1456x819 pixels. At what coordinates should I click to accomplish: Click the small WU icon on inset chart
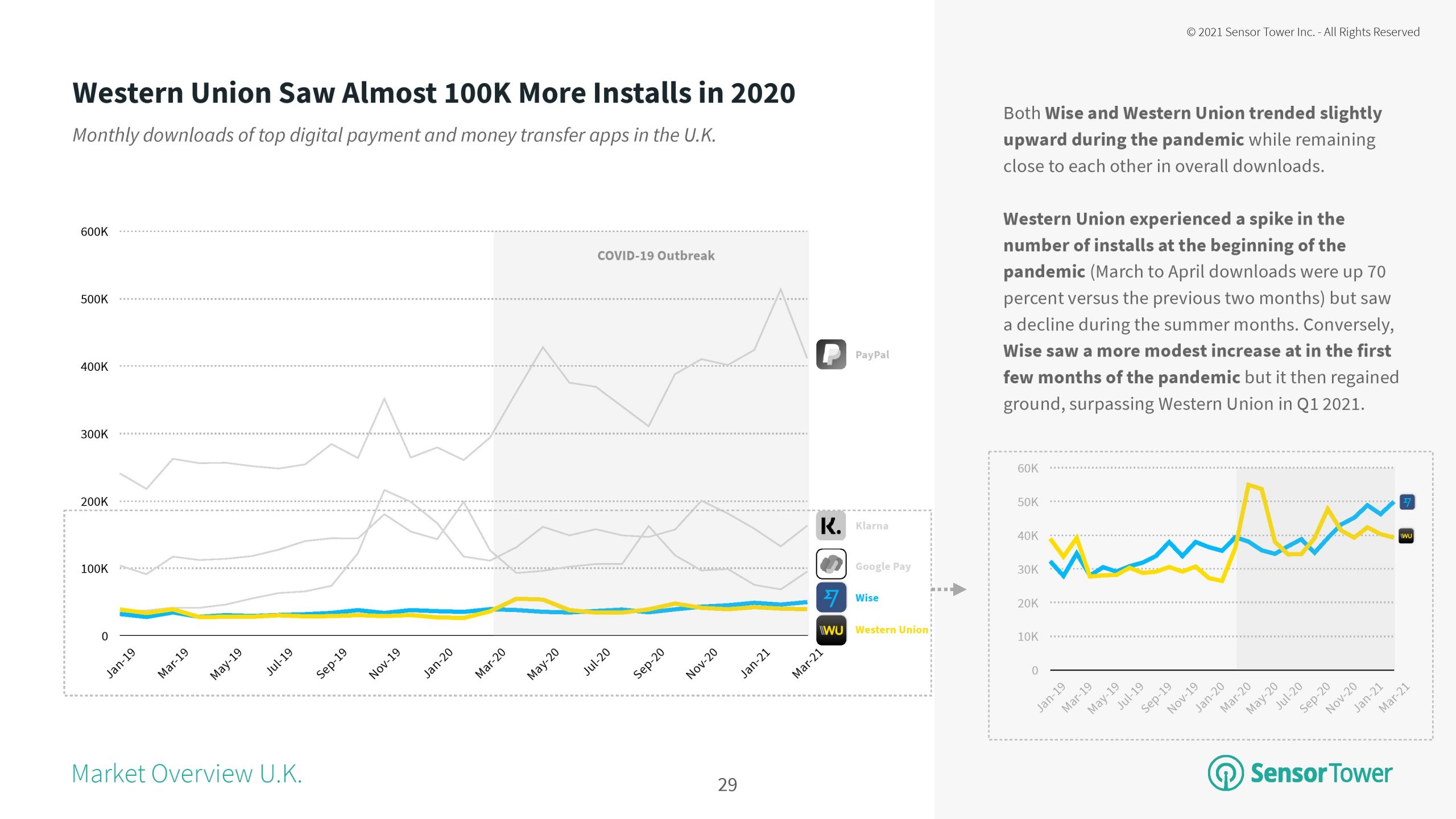(x=1407, y=536)
